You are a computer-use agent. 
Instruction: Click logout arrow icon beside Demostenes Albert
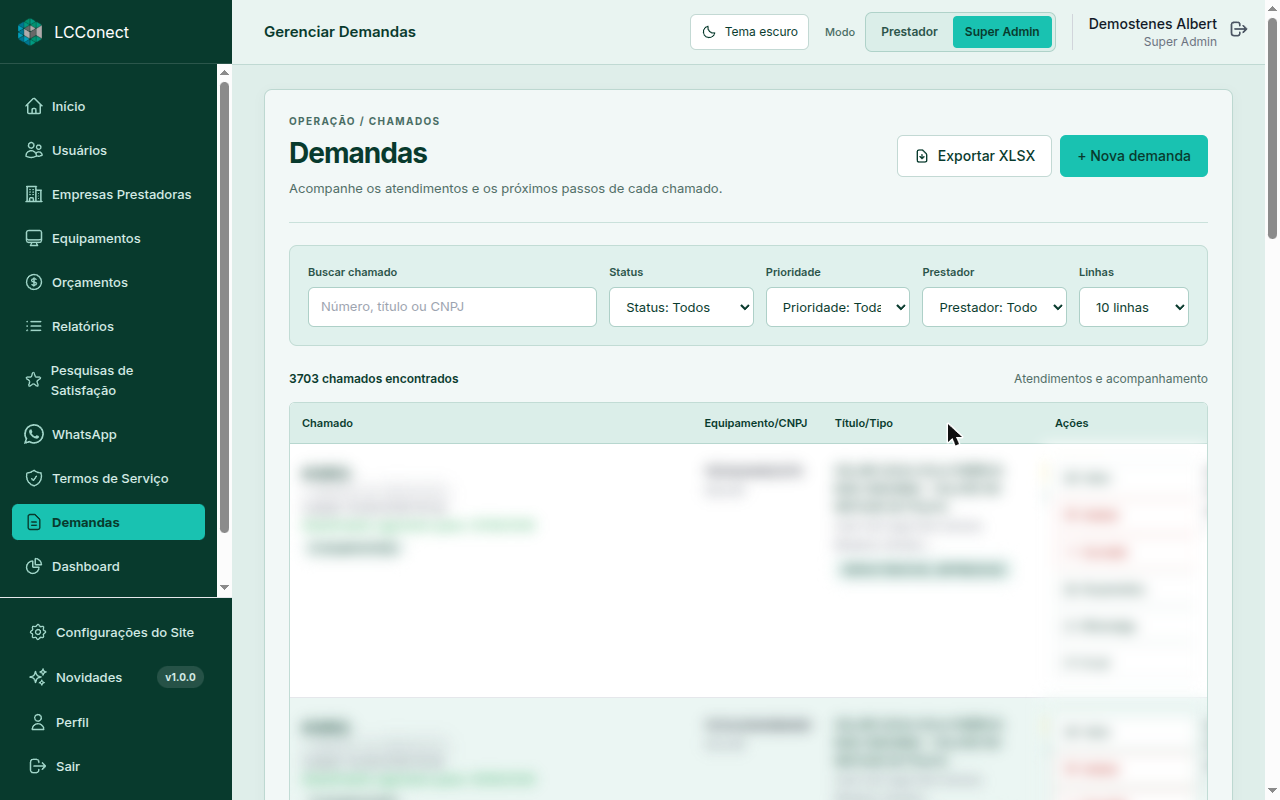coord(1239,29)
